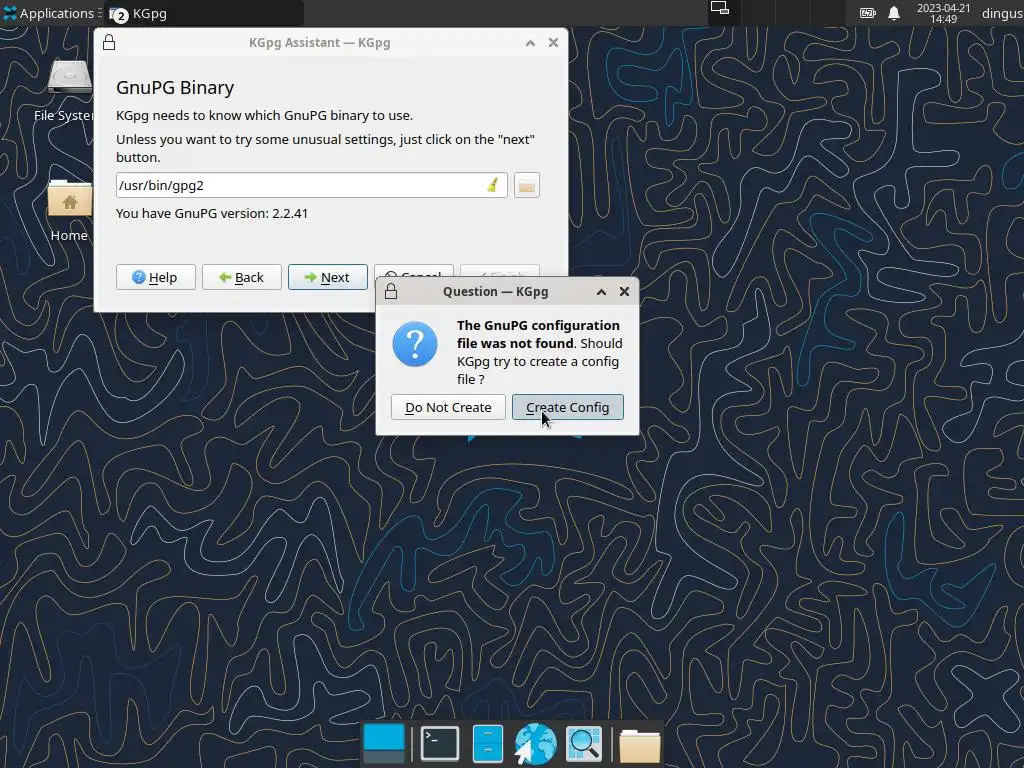Advance with Next in KGpg Assistant
Image resolution: width=1024 pixels, height=768 pixels.
[327, 277]
